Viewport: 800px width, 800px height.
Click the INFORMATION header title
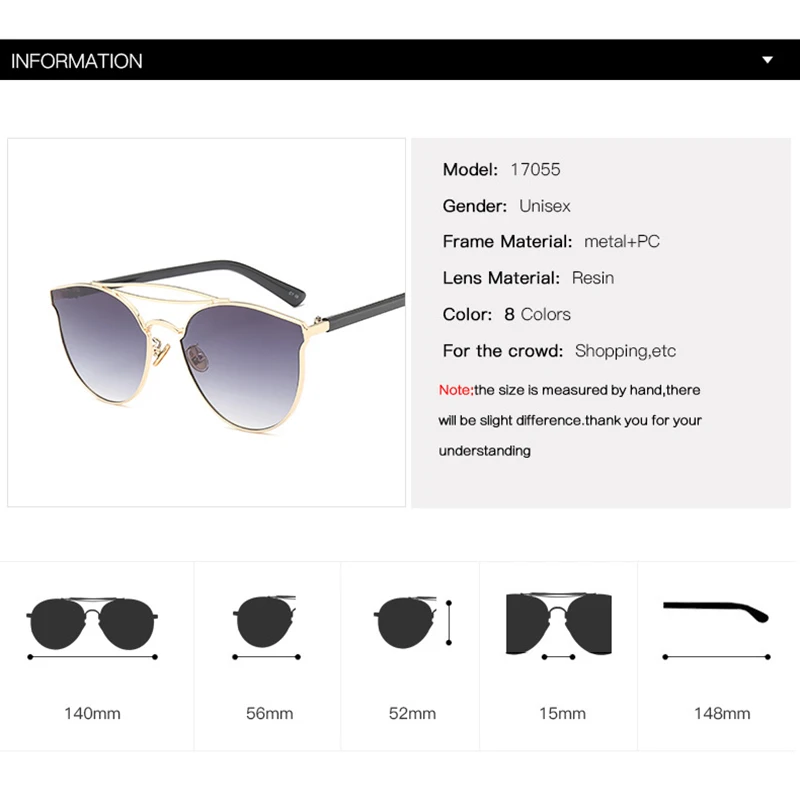tap(77, 61)
